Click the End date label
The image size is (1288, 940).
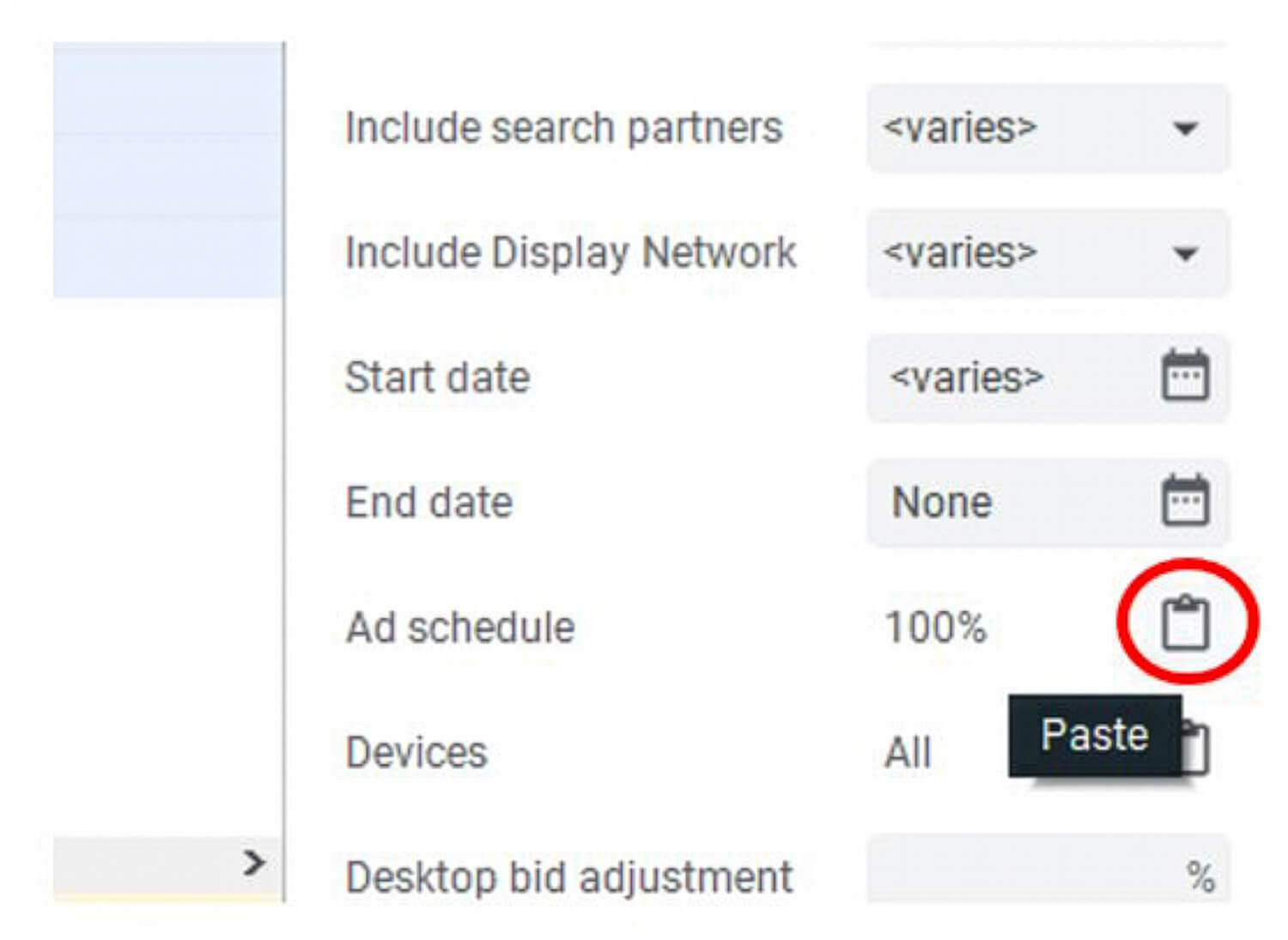tap(428, 502)
